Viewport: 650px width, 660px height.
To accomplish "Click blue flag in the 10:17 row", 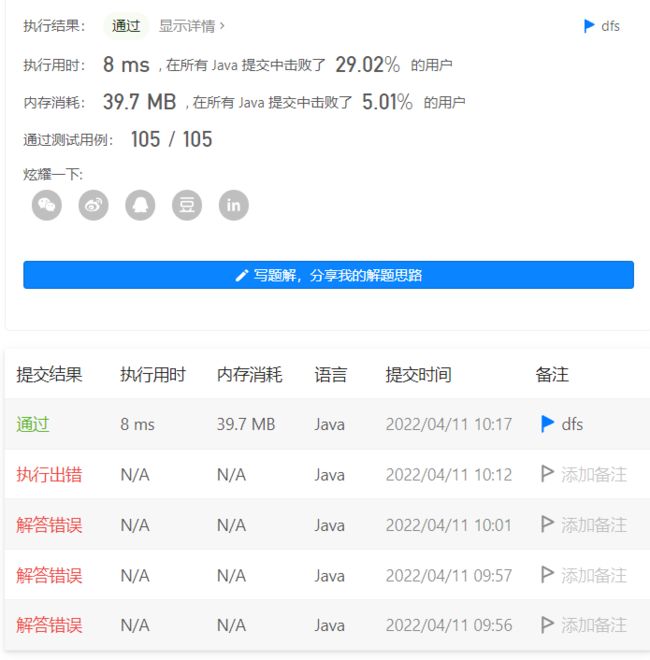I will pyautogui.click(x=547, y=423).
